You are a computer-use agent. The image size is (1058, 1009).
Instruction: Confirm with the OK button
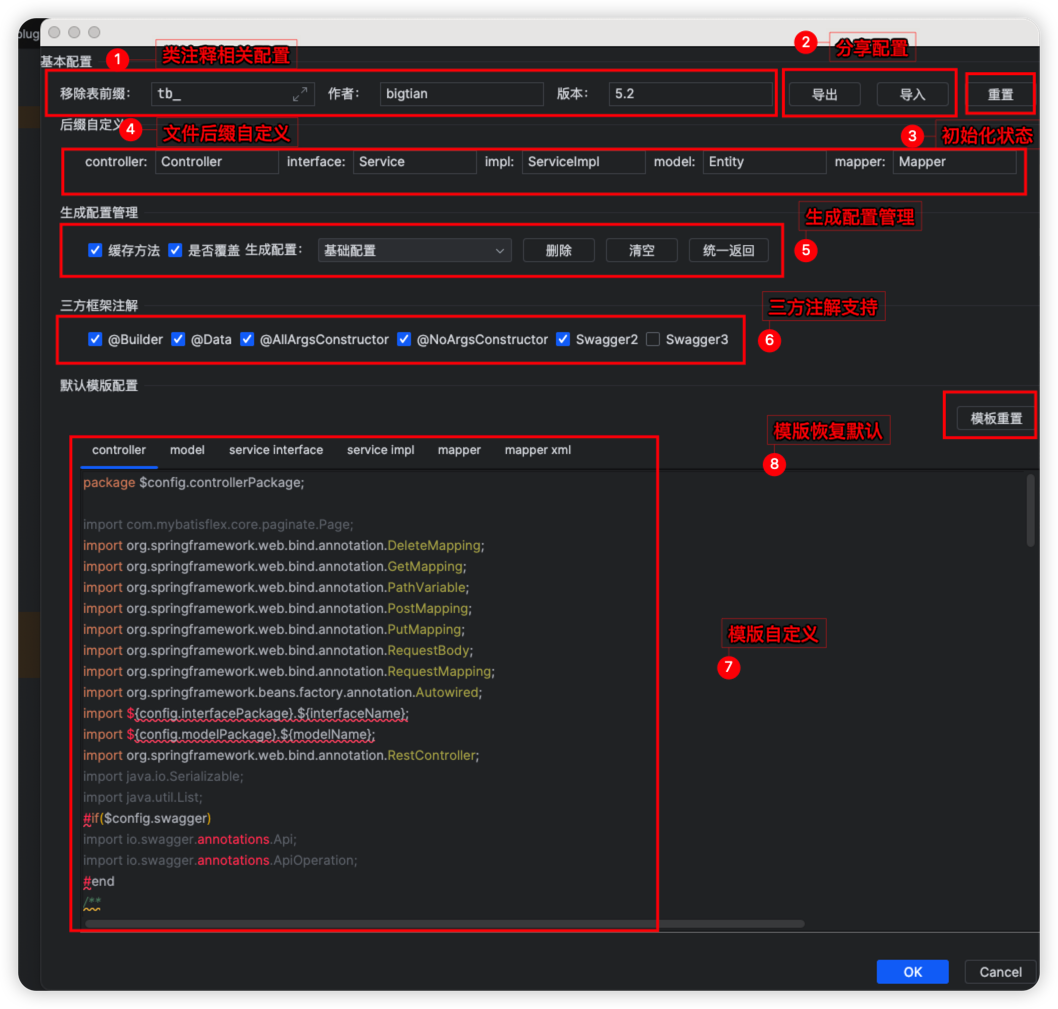point(912,972)
